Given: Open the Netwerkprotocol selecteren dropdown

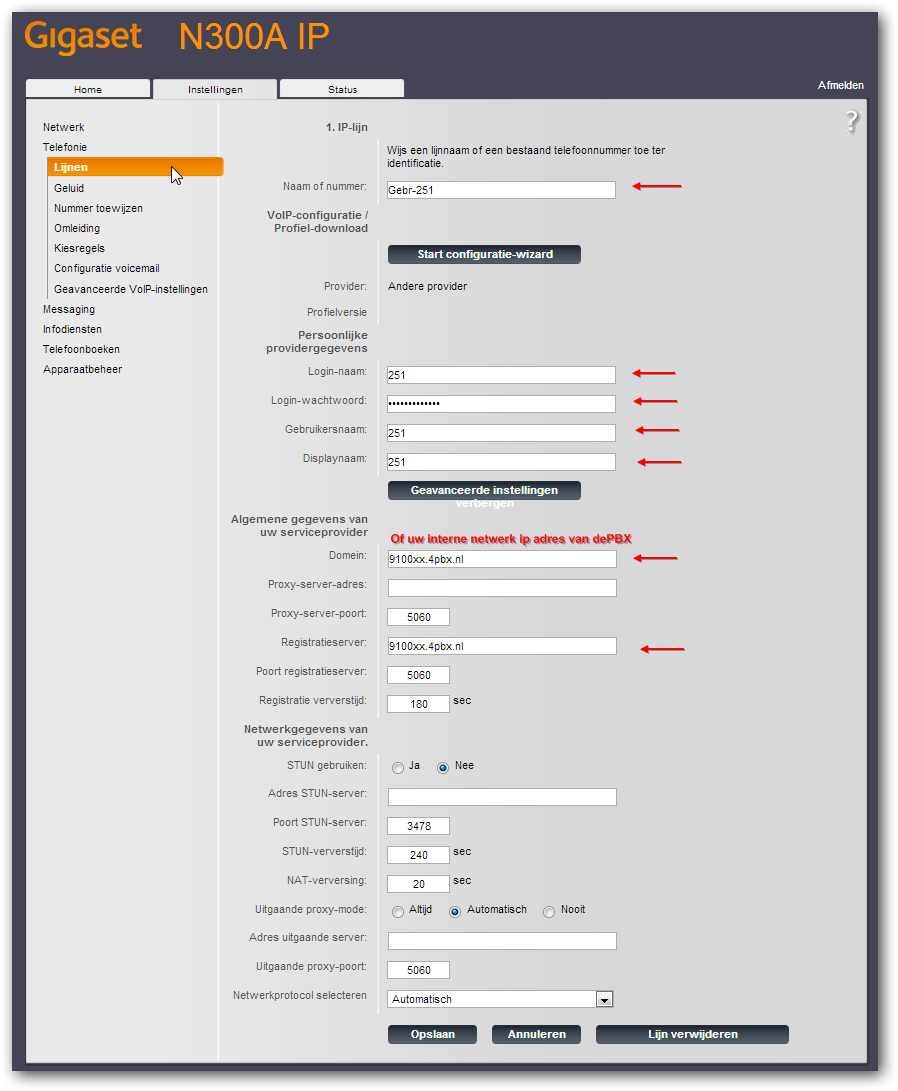Looking at the screenshot, I should pos(603,999).
